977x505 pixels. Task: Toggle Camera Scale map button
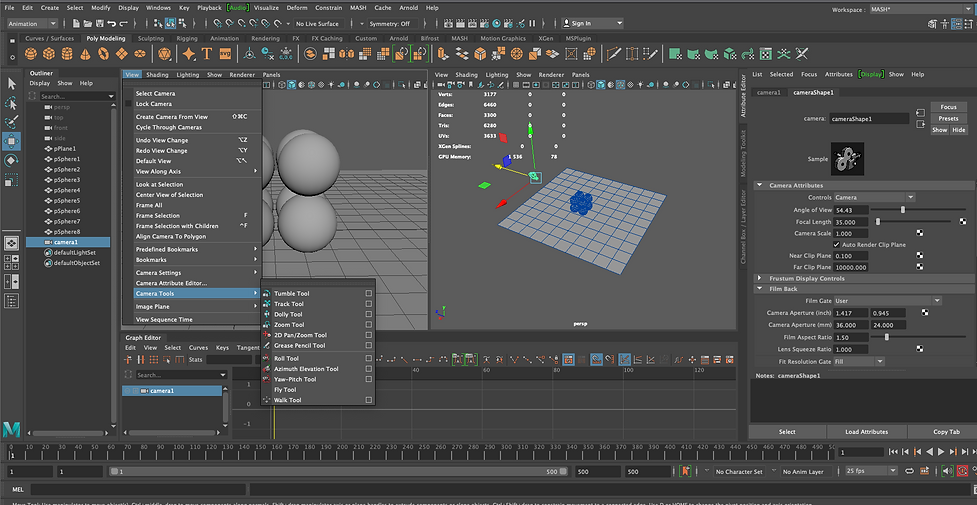click(920, 233)
